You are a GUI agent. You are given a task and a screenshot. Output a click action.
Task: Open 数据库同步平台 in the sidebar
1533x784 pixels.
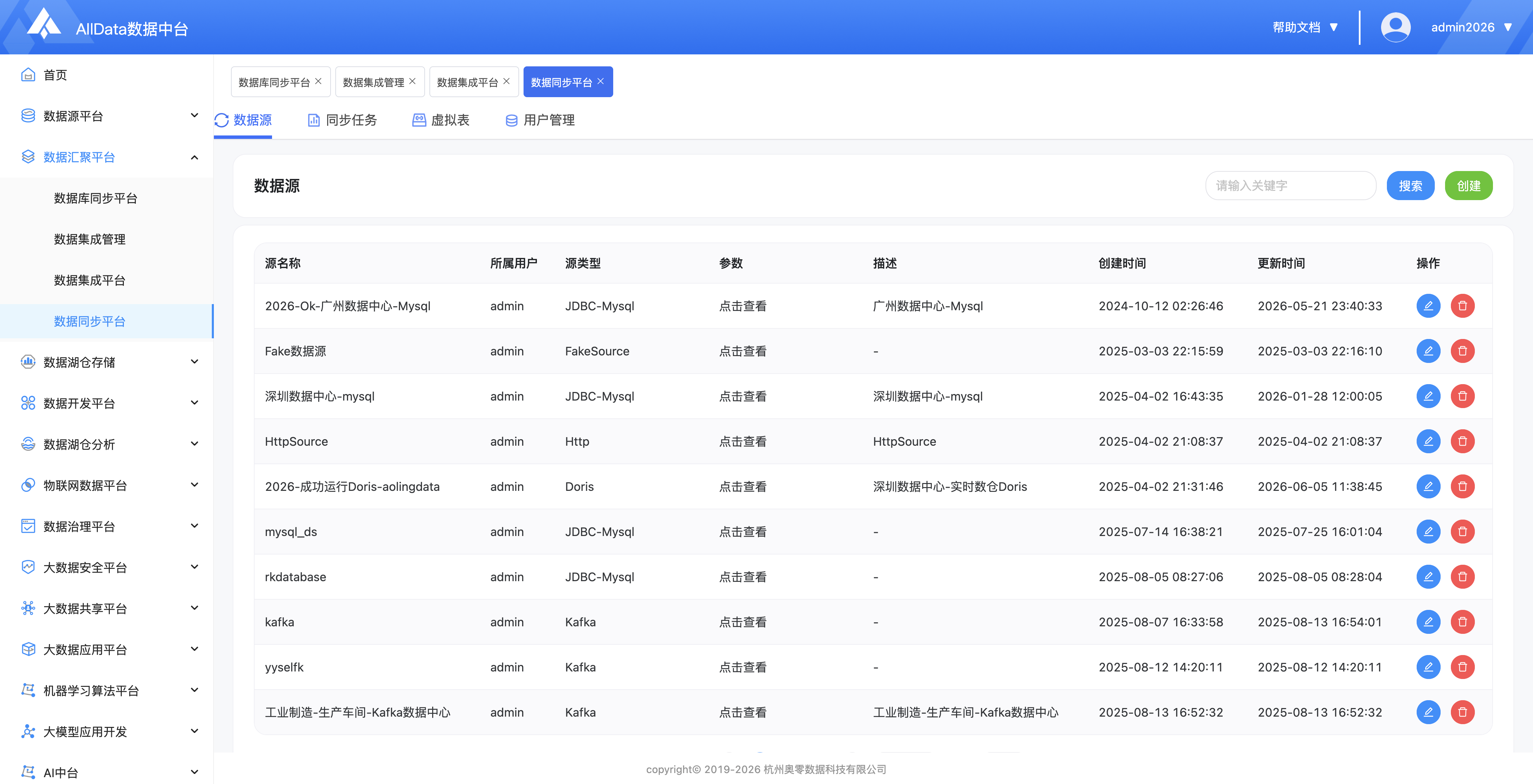coord(106,198)
